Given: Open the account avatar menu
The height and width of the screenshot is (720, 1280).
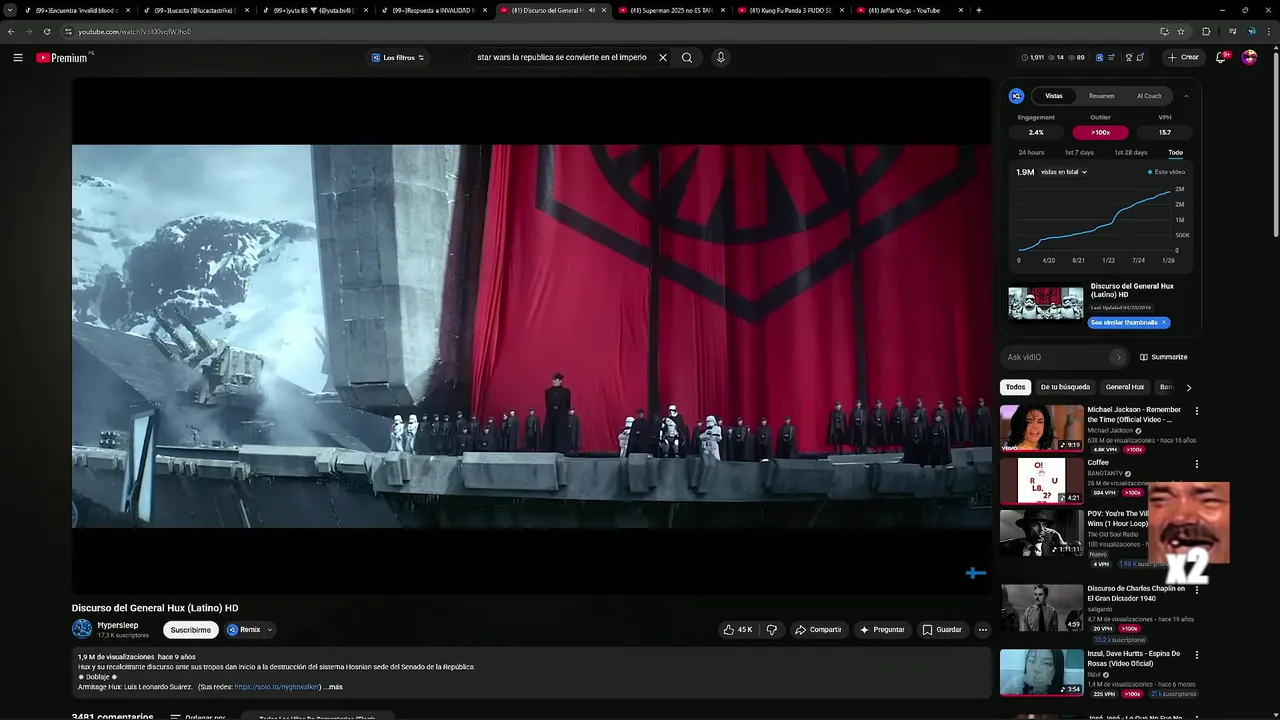Looking at the screenshot, I should pyautogui.click(x=1249, y=57).
